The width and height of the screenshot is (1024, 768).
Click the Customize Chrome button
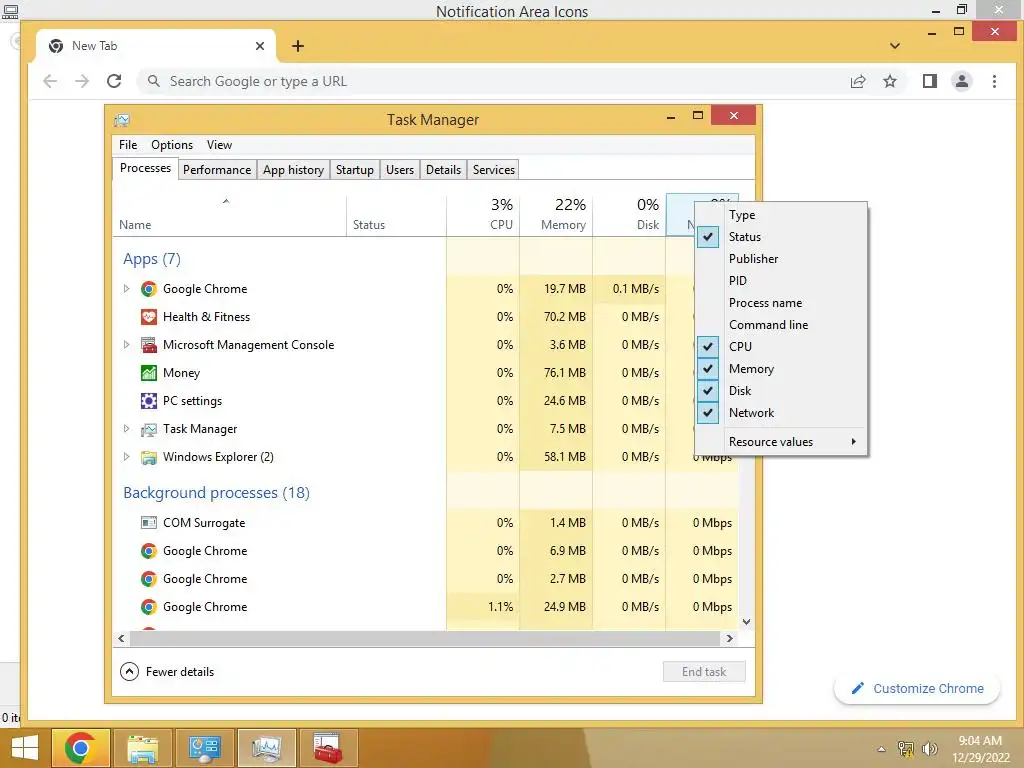point(917,688)
